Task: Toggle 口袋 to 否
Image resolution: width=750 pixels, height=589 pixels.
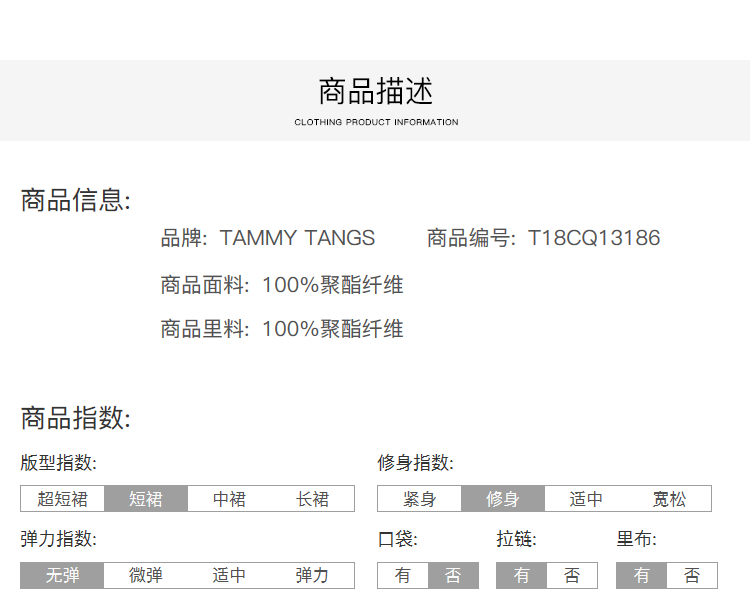Action: pyautogui.click(x=453, y=575)
